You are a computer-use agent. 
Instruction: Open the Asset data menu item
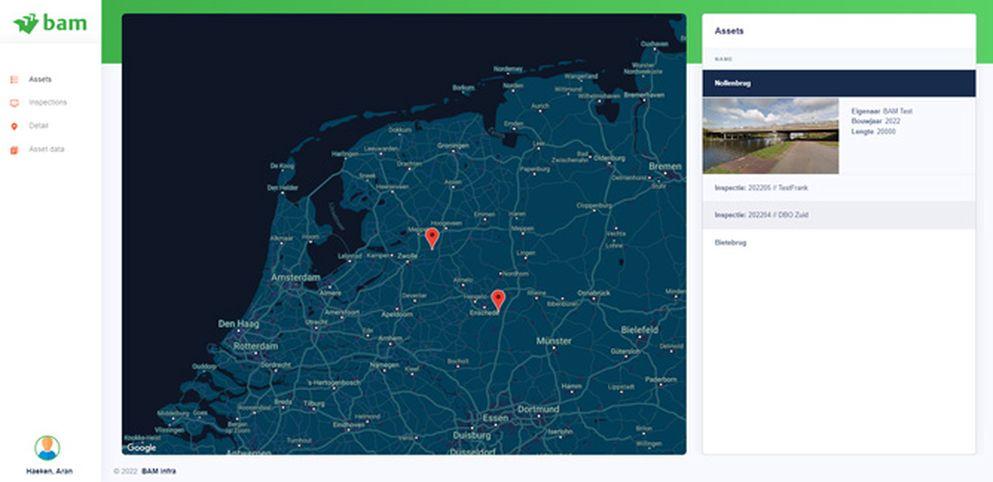coord(46,149)
